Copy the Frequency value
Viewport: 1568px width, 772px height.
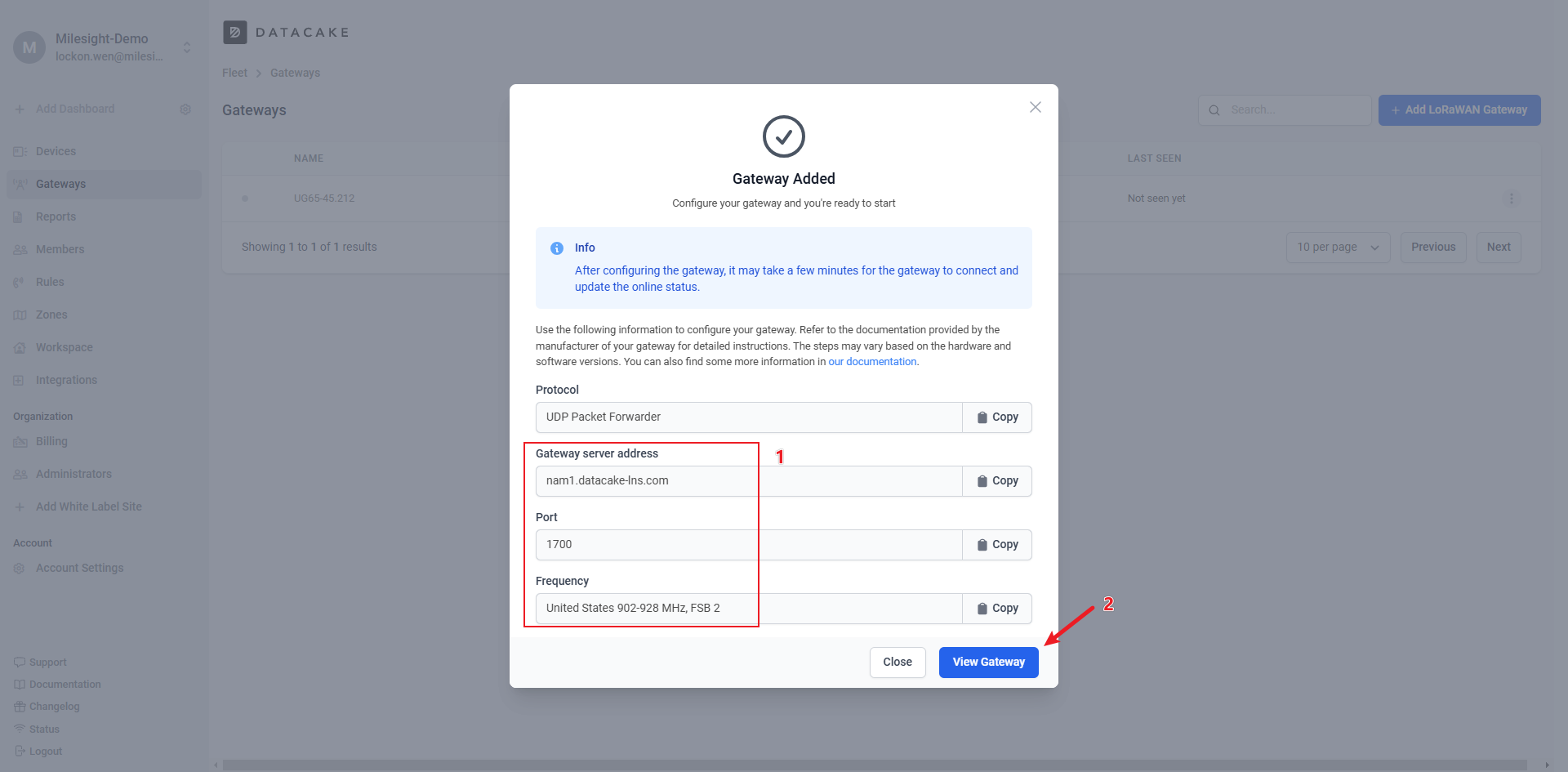pyautogui.click(x=997, y=609)
